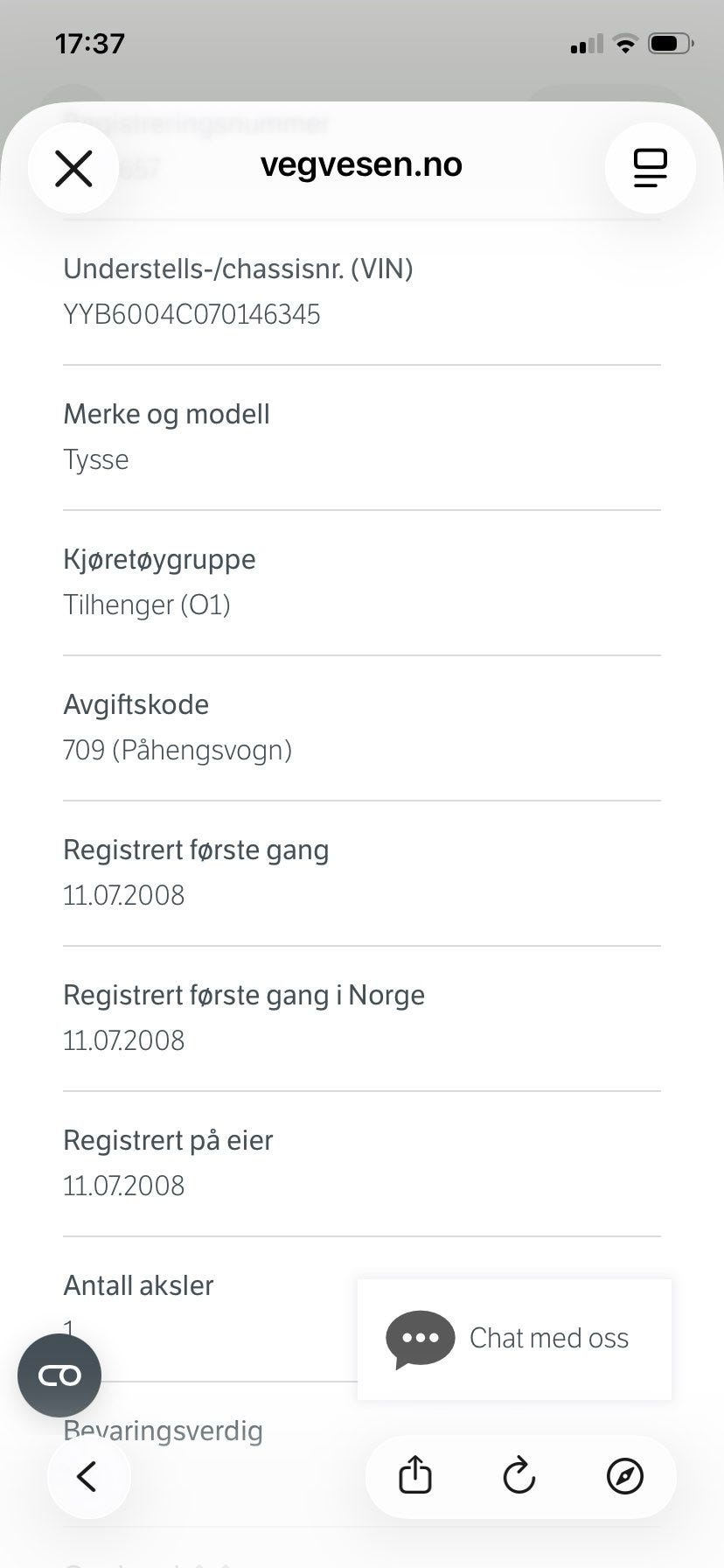The height and width of the screenshot is (1568, 724).
Task: Select the VIN number YYB6004C070146345
Action: 192,314
